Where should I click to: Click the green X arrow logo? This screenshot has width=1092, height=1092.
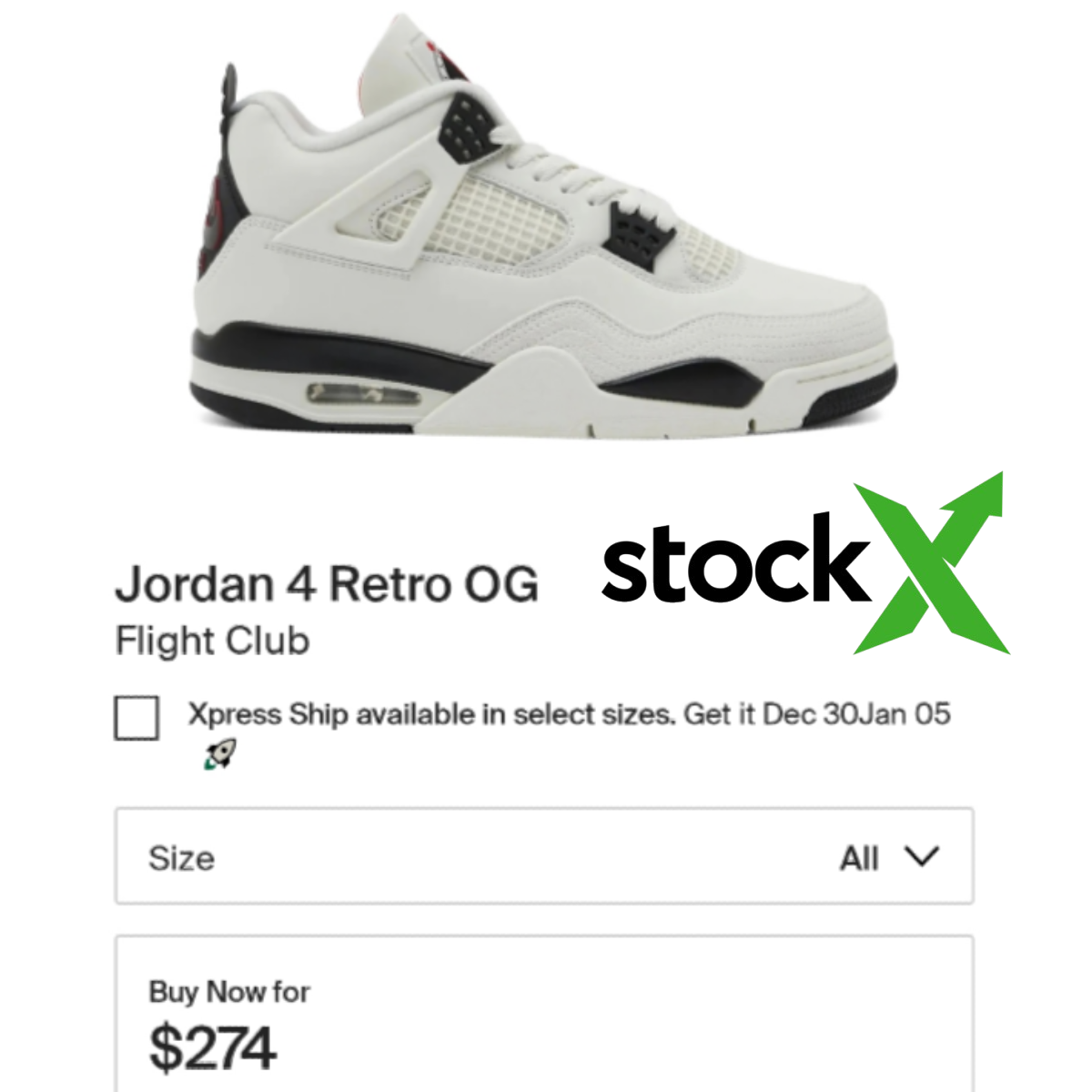[x=930, y=564]
